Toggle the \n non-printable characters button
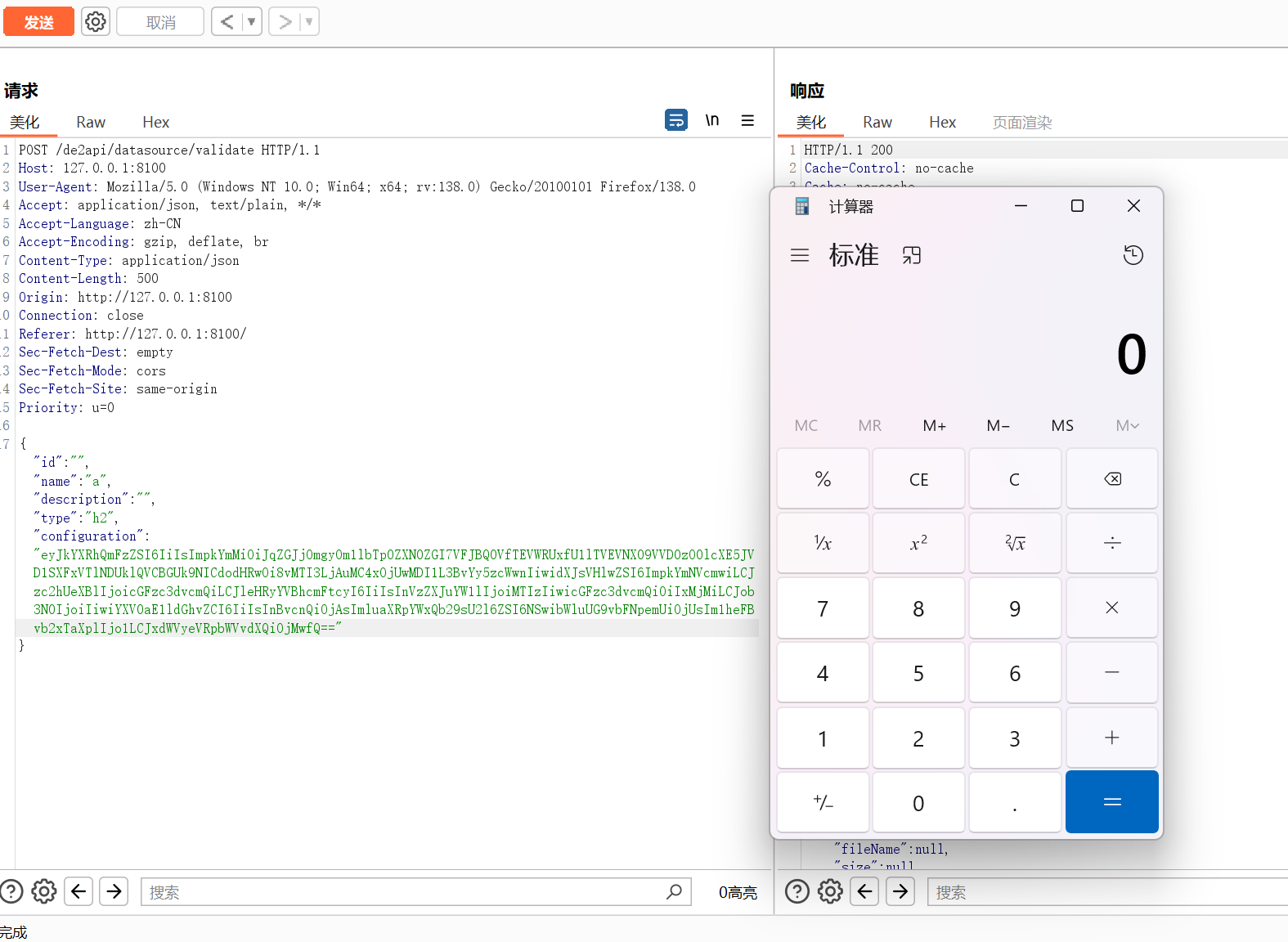The height and width of the screenshot is (942, 1288). pos(712,120)
